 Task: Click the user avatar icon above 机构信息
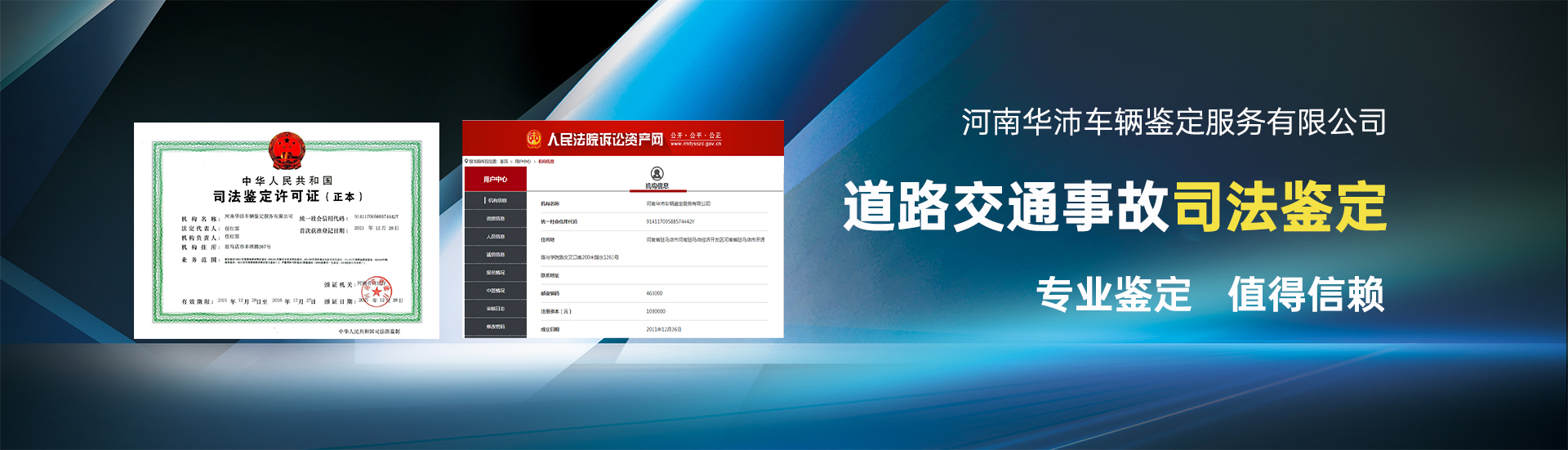tap(657, 173)
